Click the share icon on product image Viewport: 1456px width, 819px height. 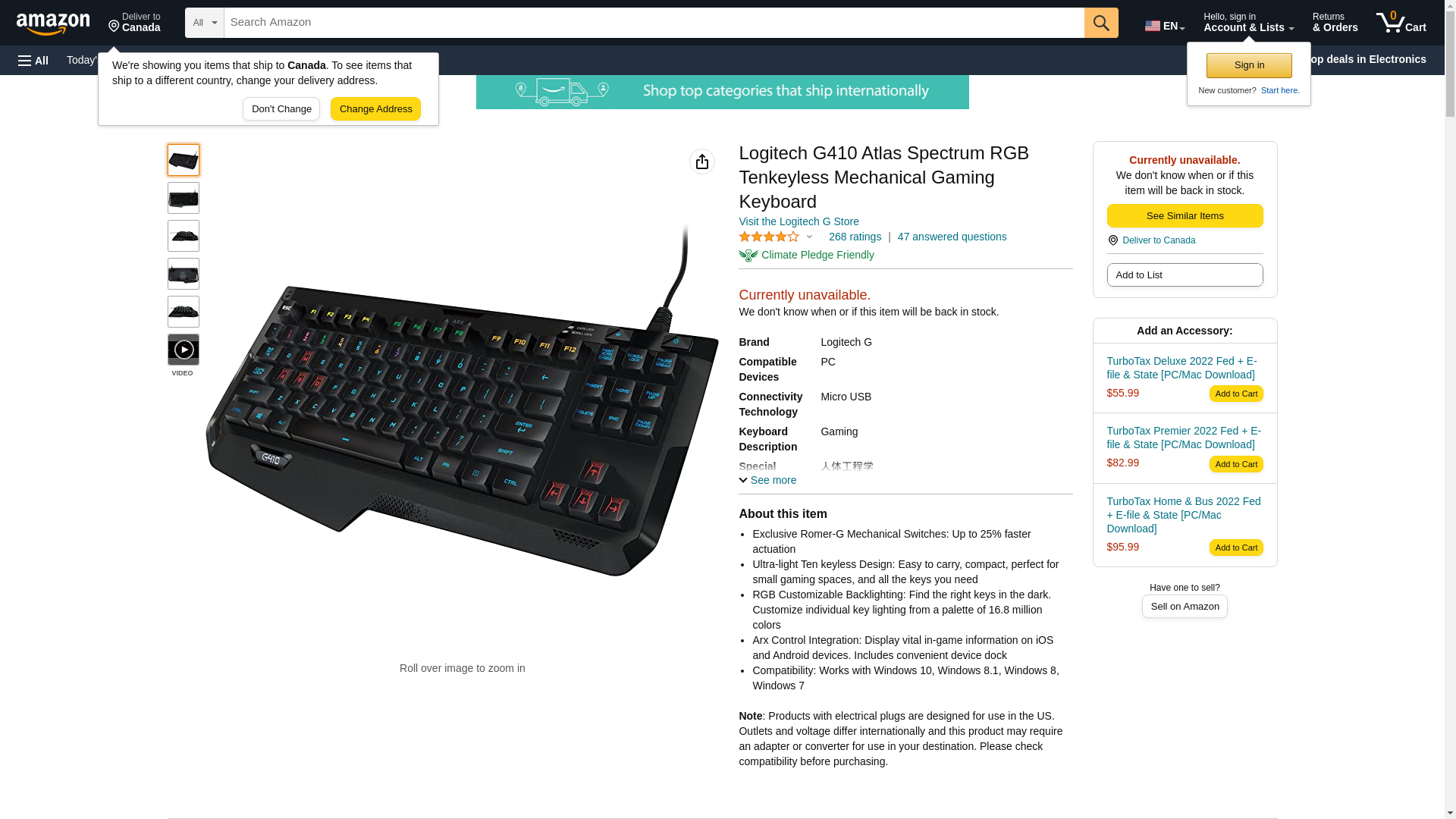tap(702, 162)
